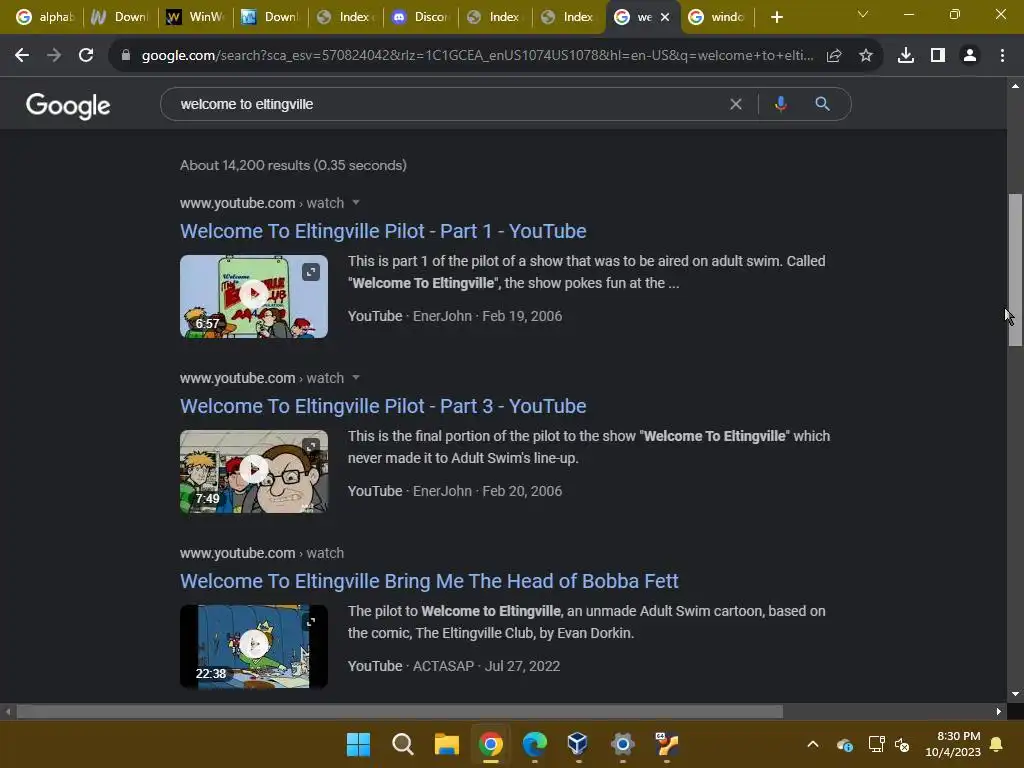1024x768 pixels.
Task: Submit search with magnifier icon
Action: pyautogui.click(x=822, y=104)
